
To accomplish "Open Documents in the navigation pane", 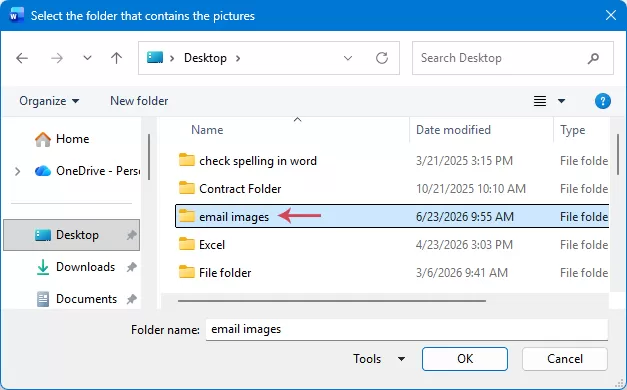I will coord(77,299).
